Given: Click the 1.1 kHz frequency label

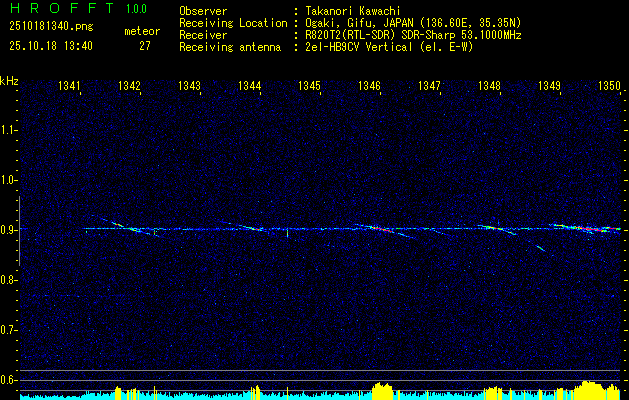Looking at the screenshot, I should pyautogui.click(x=10, y=130).
